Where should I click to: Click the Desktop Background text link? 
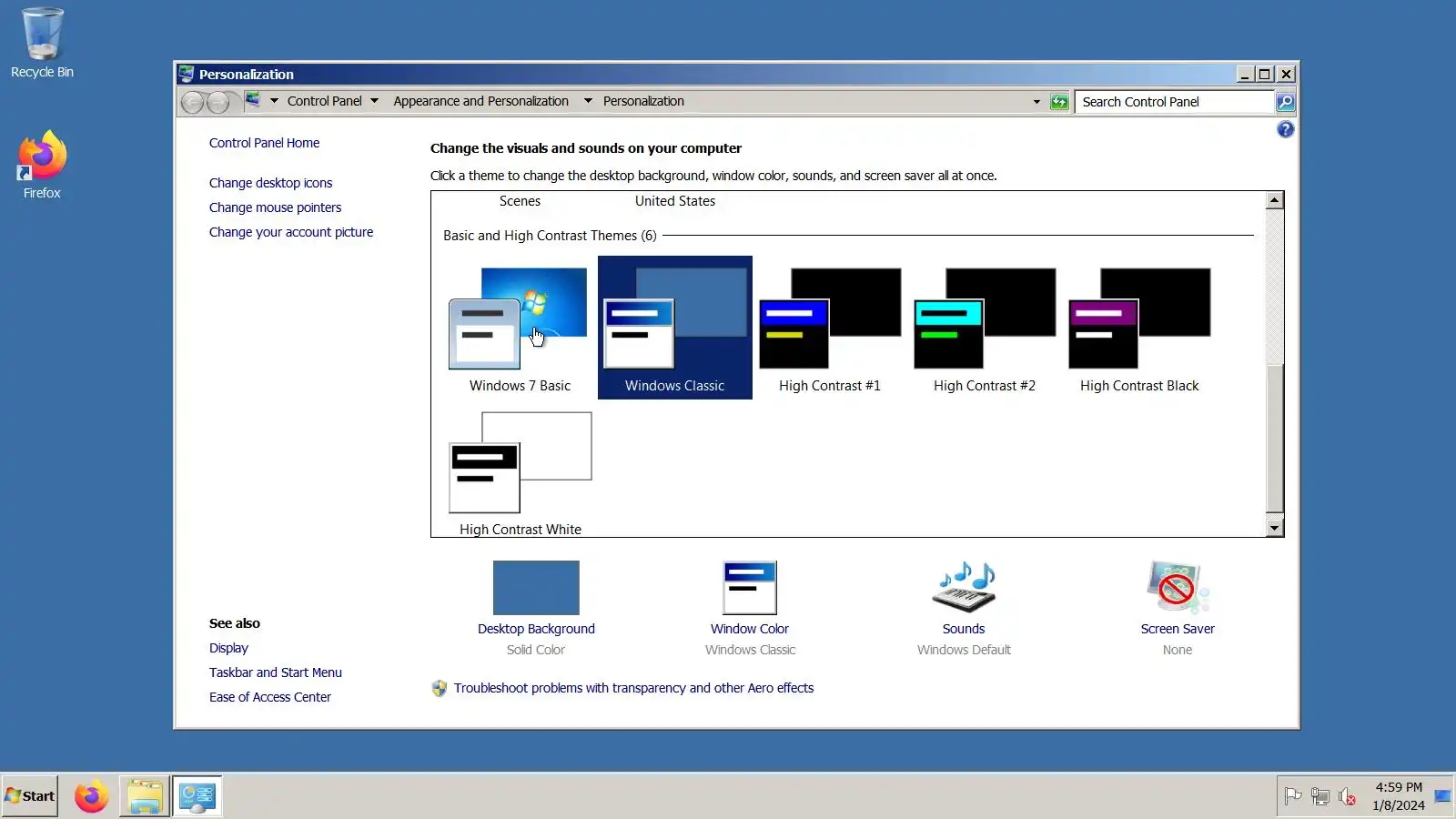tap(536, 629)
